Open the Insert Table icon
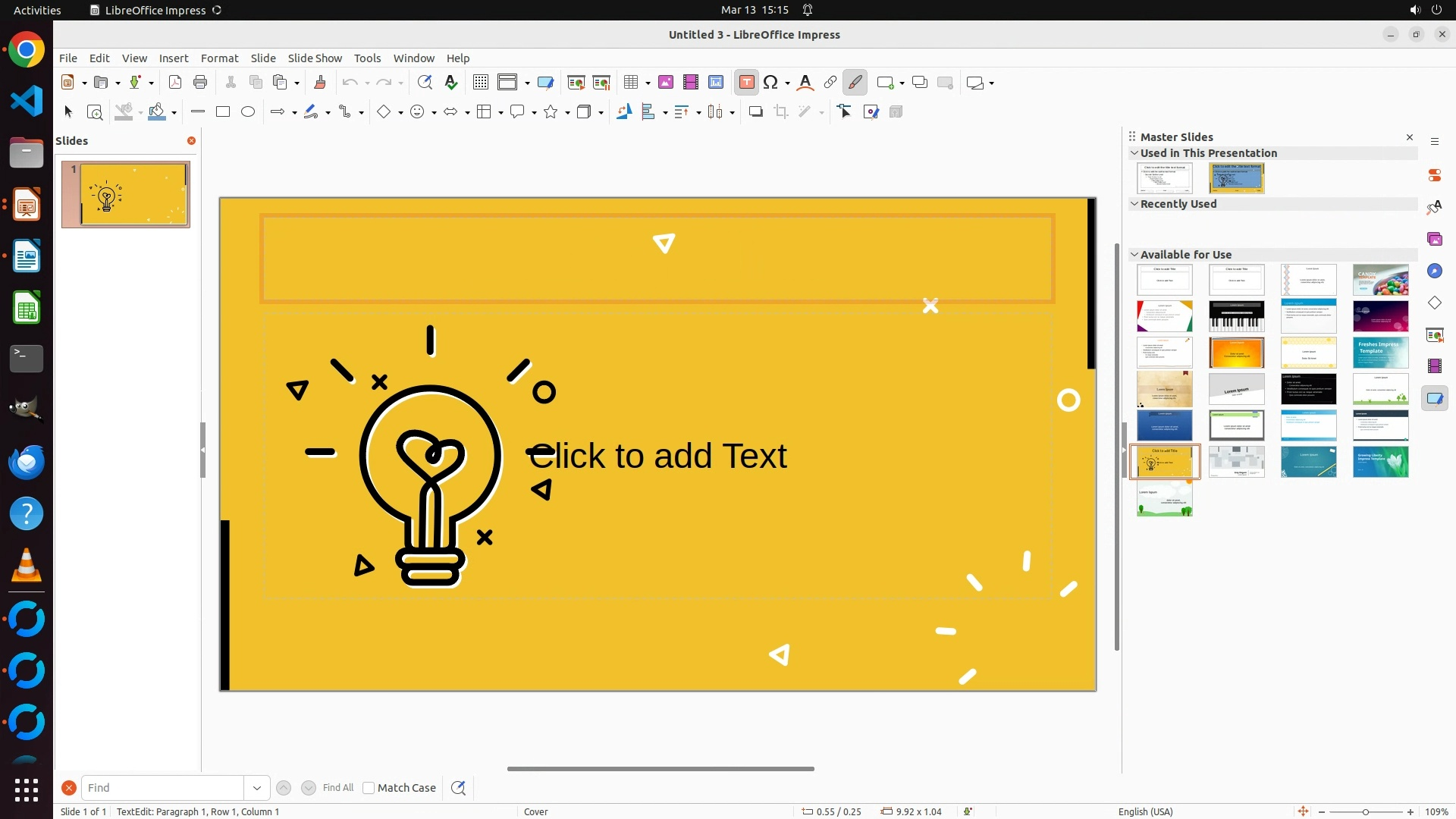 631,83
